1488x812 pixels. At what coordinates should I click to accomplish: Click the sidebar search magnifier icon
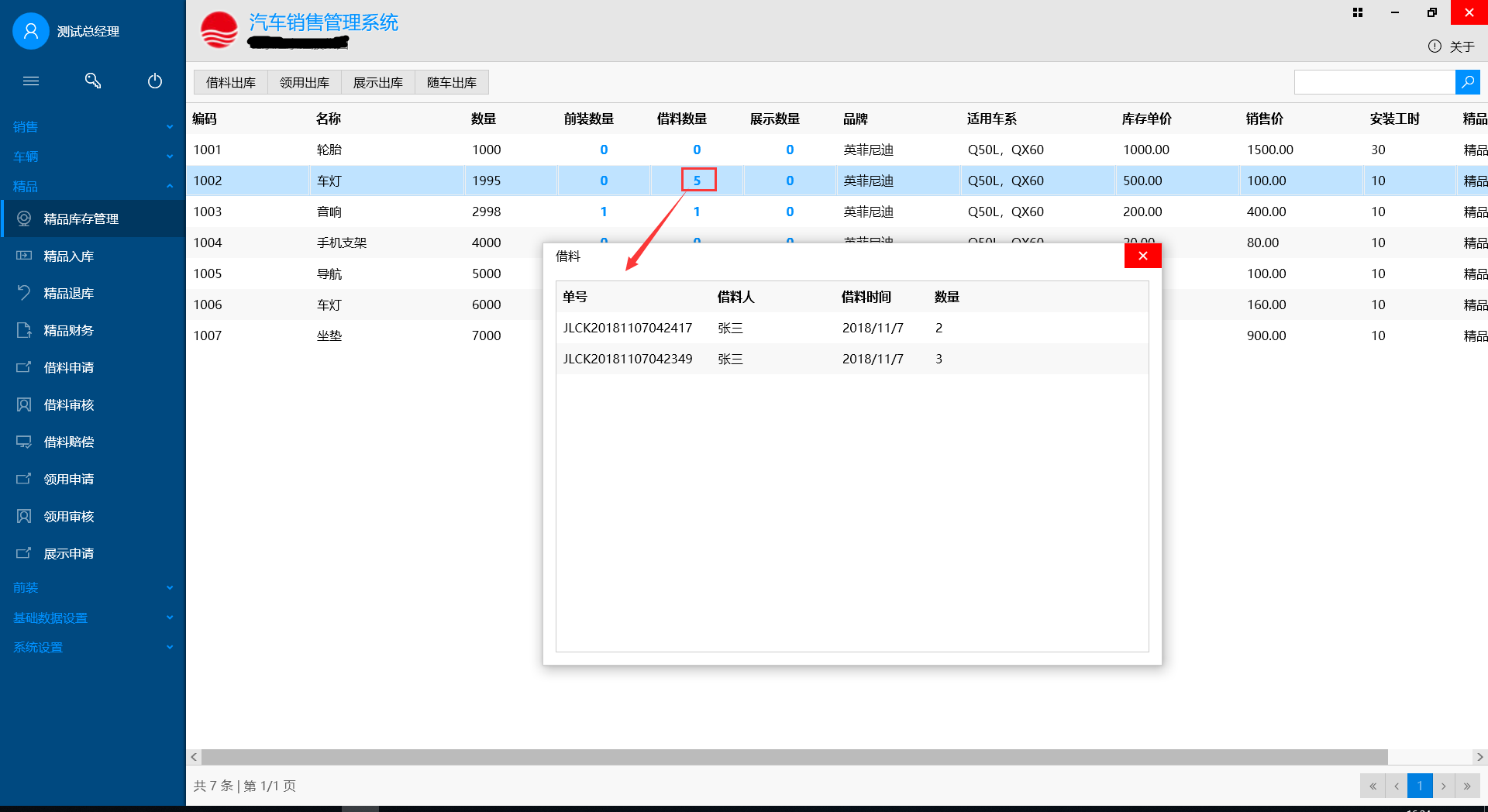coord(93,81)
